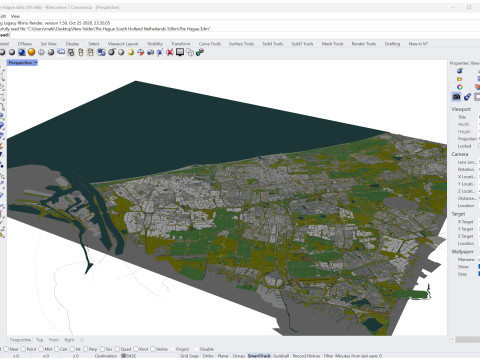This screenshot has width=480, height=360.
Task: Toggle Gumball in the status bar
Action: pos(281,356)
